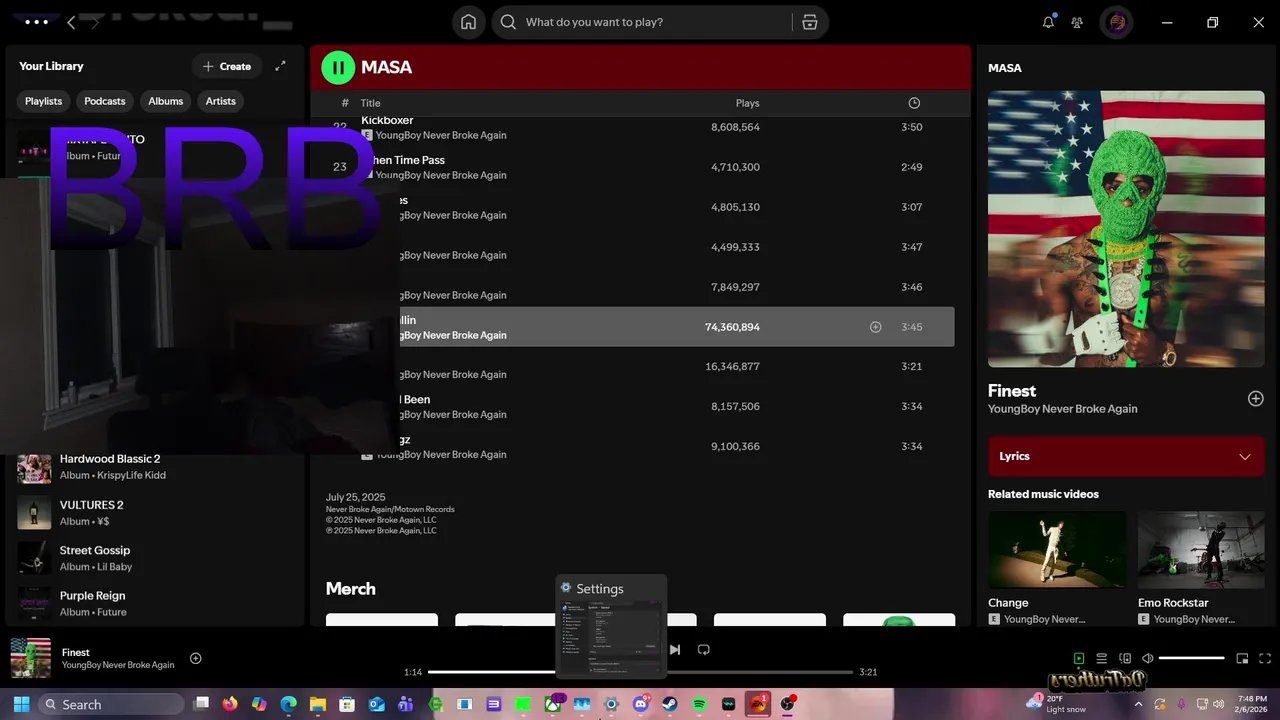The height and width of the screenshot is (720, 1280).
Task: Open the miniplayer
Action: click(1242, 658)
